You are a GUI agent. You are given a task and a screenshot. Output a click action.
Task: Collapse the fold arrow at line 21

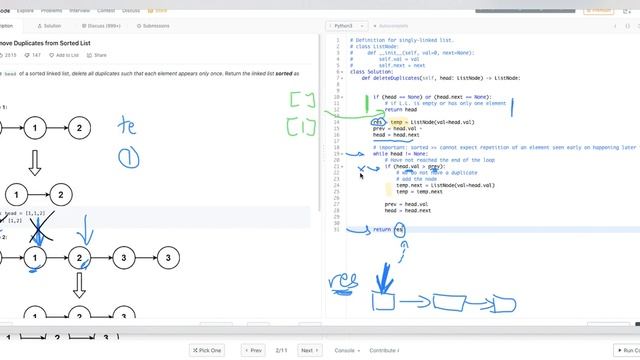[342, 167]
